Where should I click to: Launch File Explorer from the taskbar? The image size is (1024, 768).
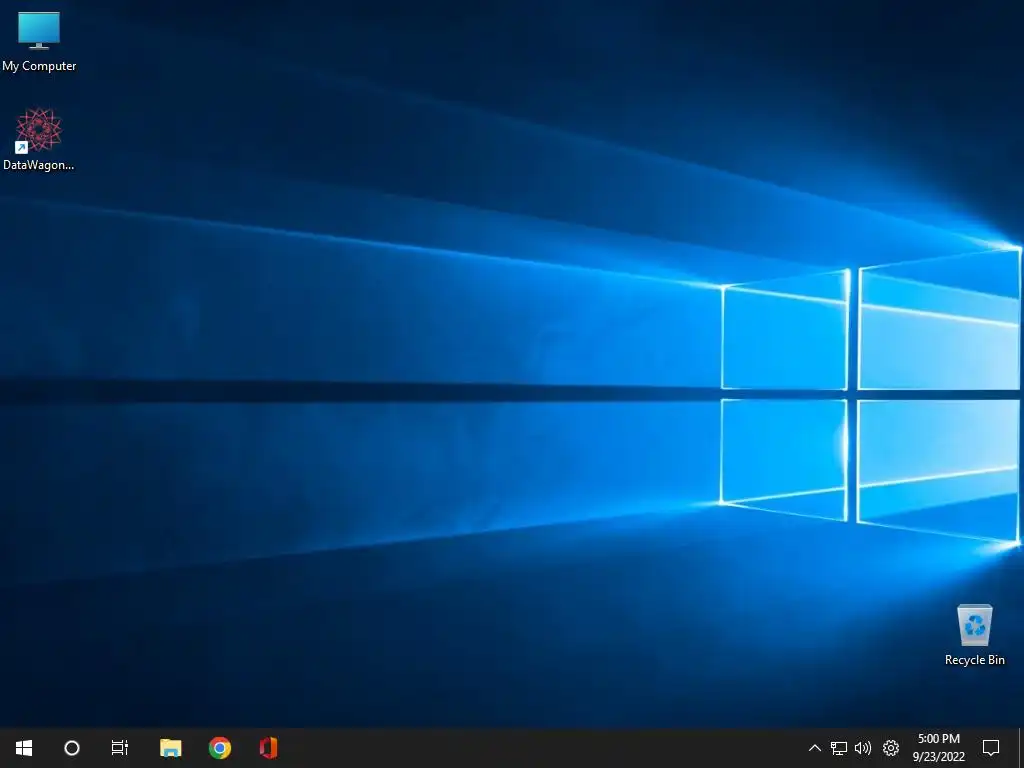(x=170, y=748)
